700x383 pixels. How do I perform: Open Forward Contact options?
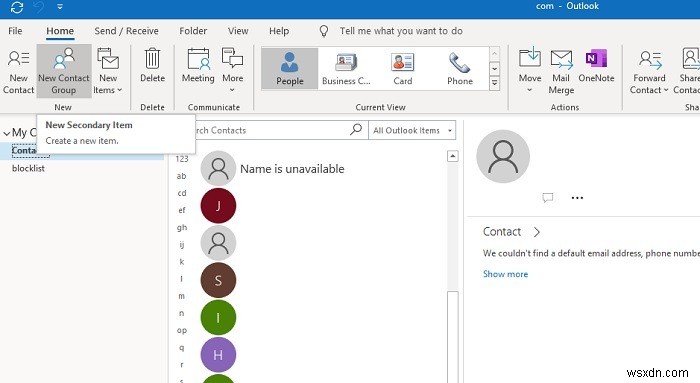649,71
